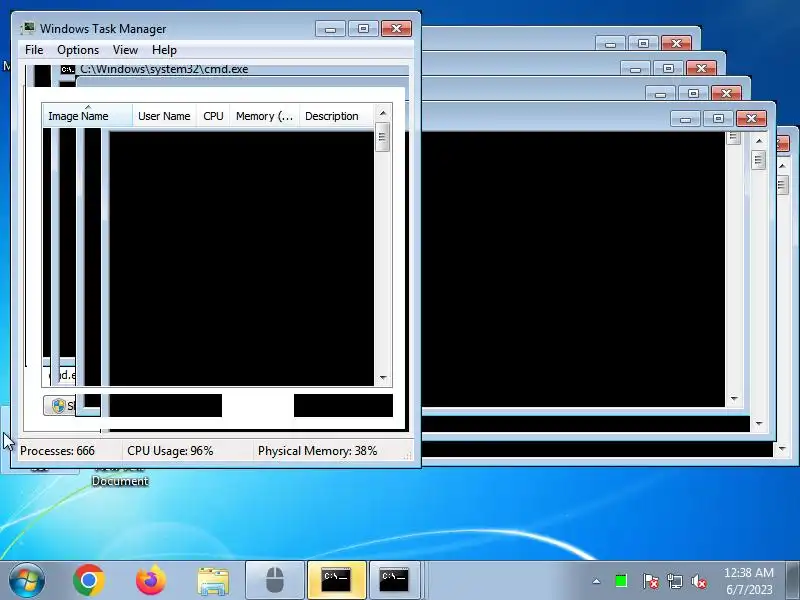Show hidden system tray icons
The height and width of the screenshot is (600, 800).
[x=596, y=581]
